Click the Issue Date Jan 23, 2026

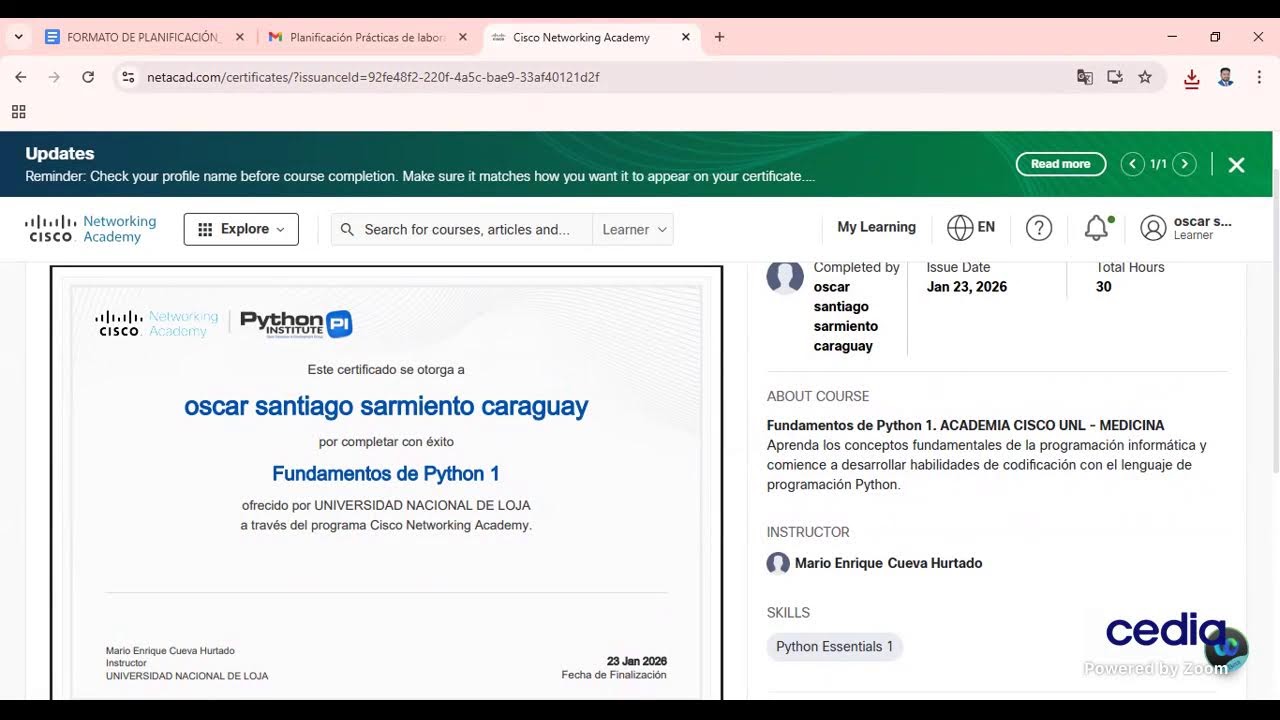coord(967,287)
